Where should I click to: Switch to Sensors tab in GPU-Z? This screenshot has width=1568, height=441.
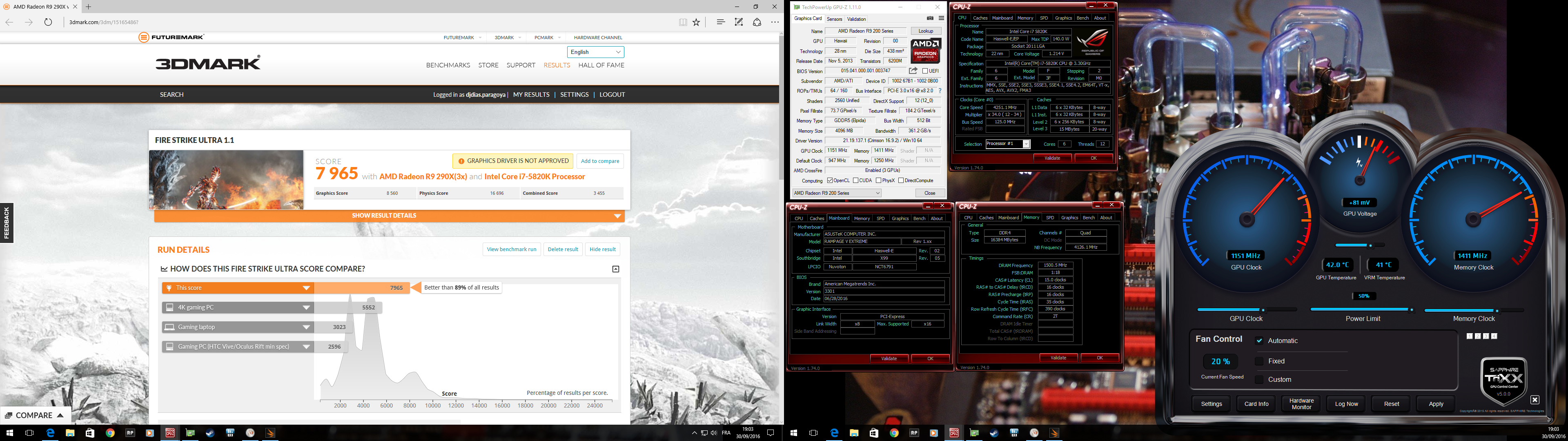(x=834, y=19)
